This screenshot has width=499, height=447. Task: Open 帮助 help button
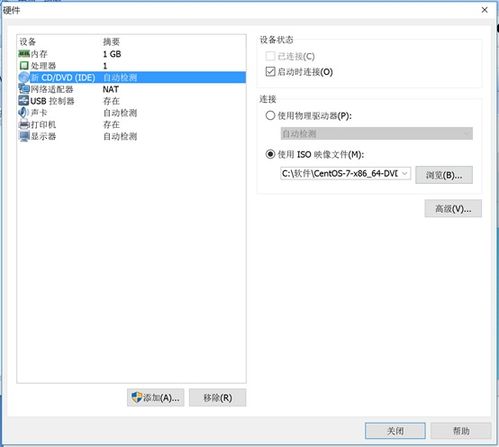point(461,431)
